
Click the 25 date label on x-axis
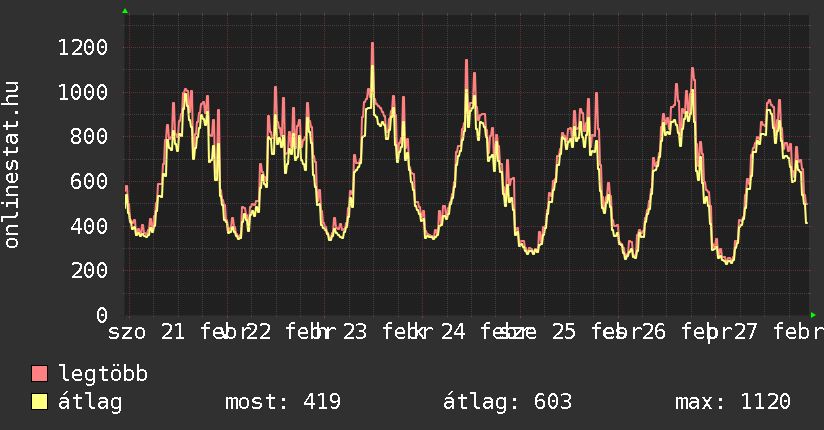(564, 332)
